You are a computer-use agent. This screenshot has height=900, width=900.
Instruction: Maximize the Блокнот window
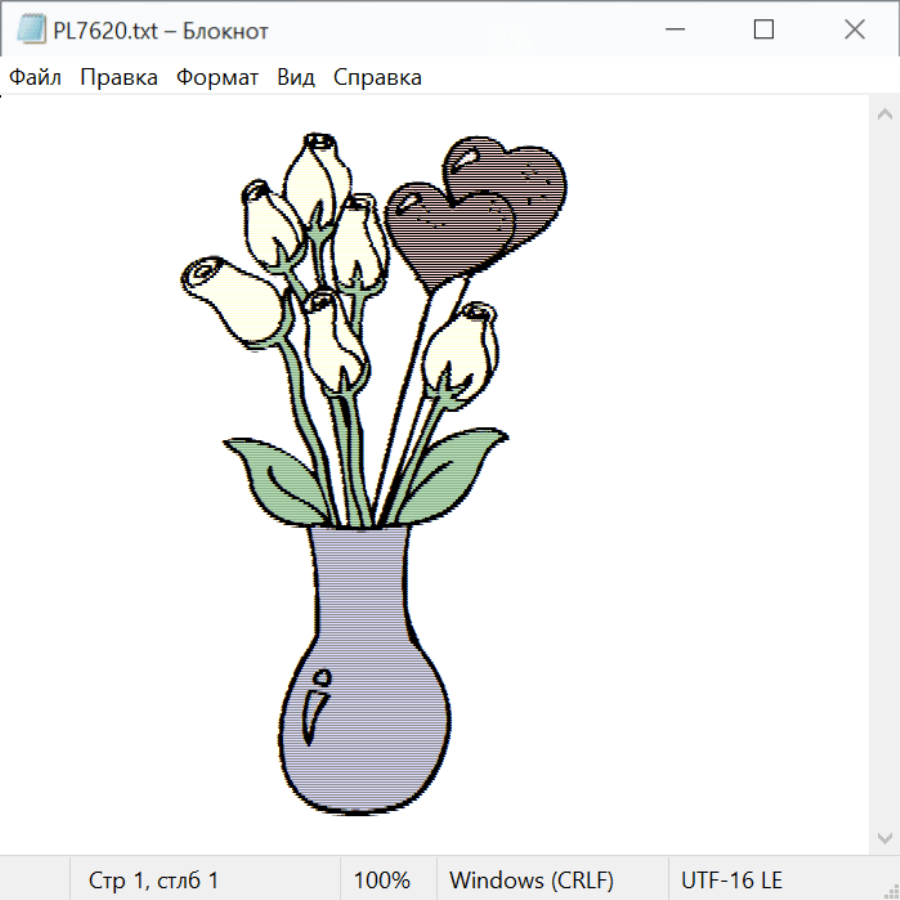tap(763, 30)
